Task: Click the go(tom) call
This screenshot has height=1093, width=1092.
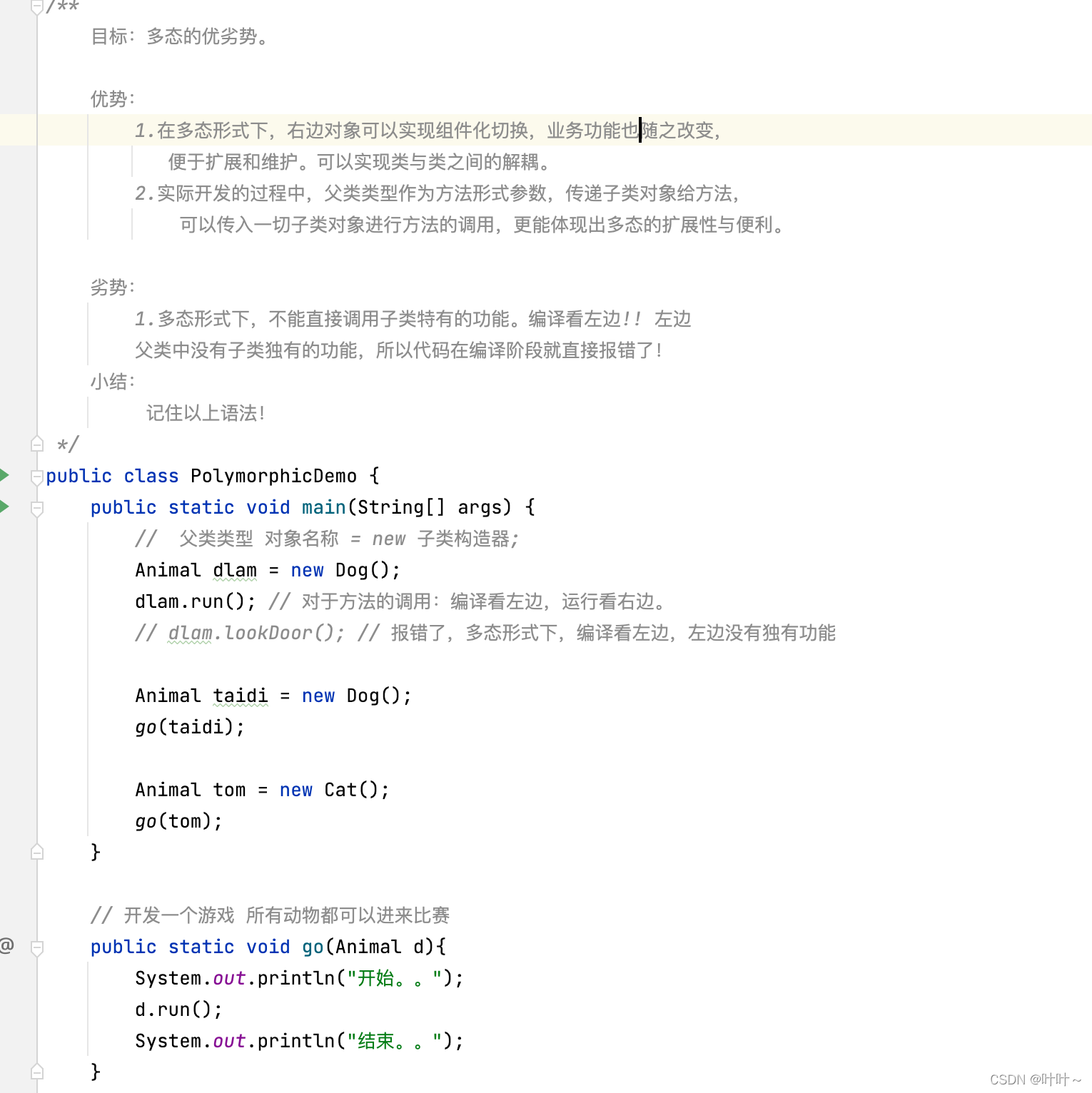Action: point(178,821)
